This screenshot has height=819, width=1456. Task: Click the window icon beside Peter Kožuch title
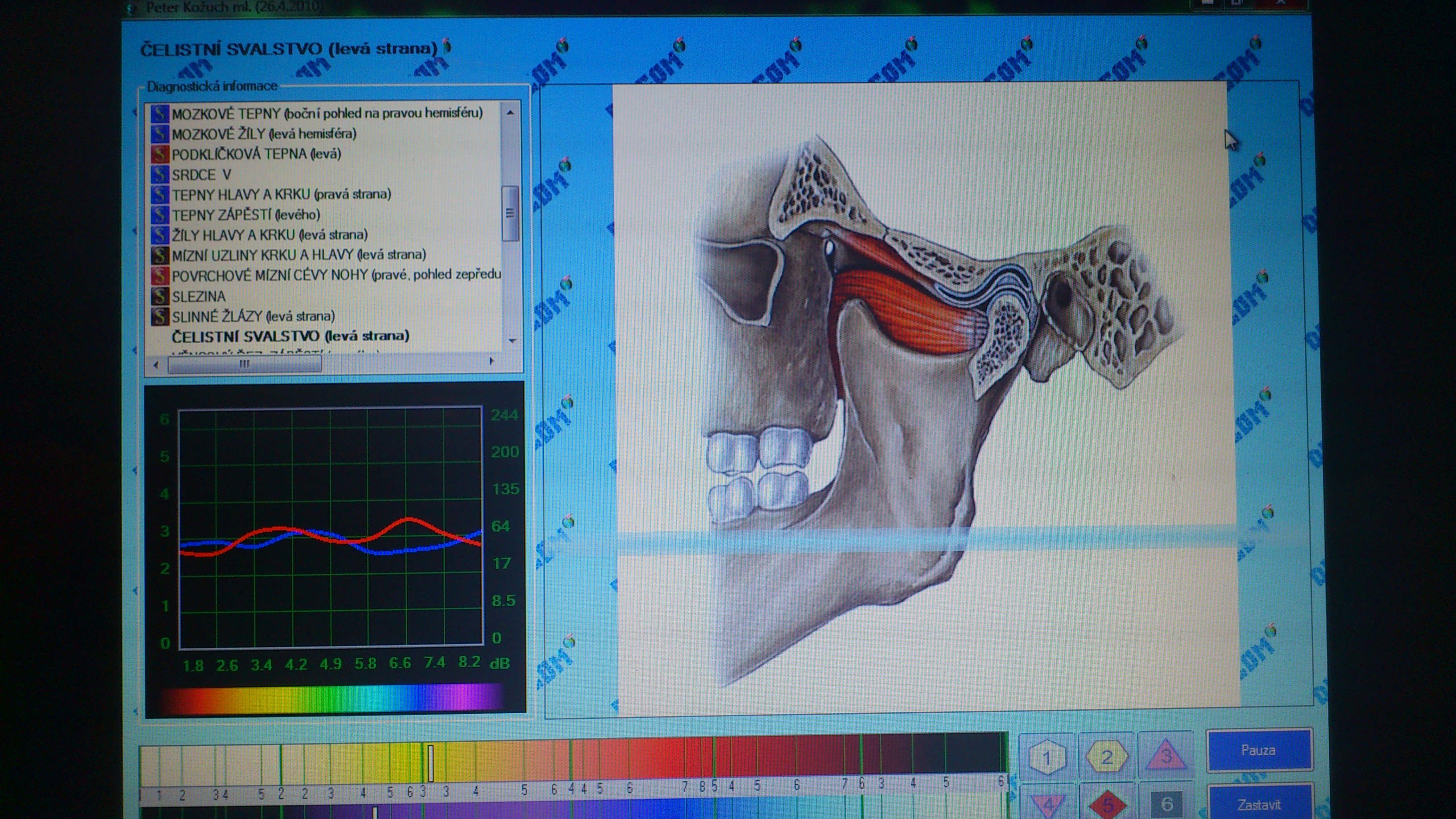[131, 7]
